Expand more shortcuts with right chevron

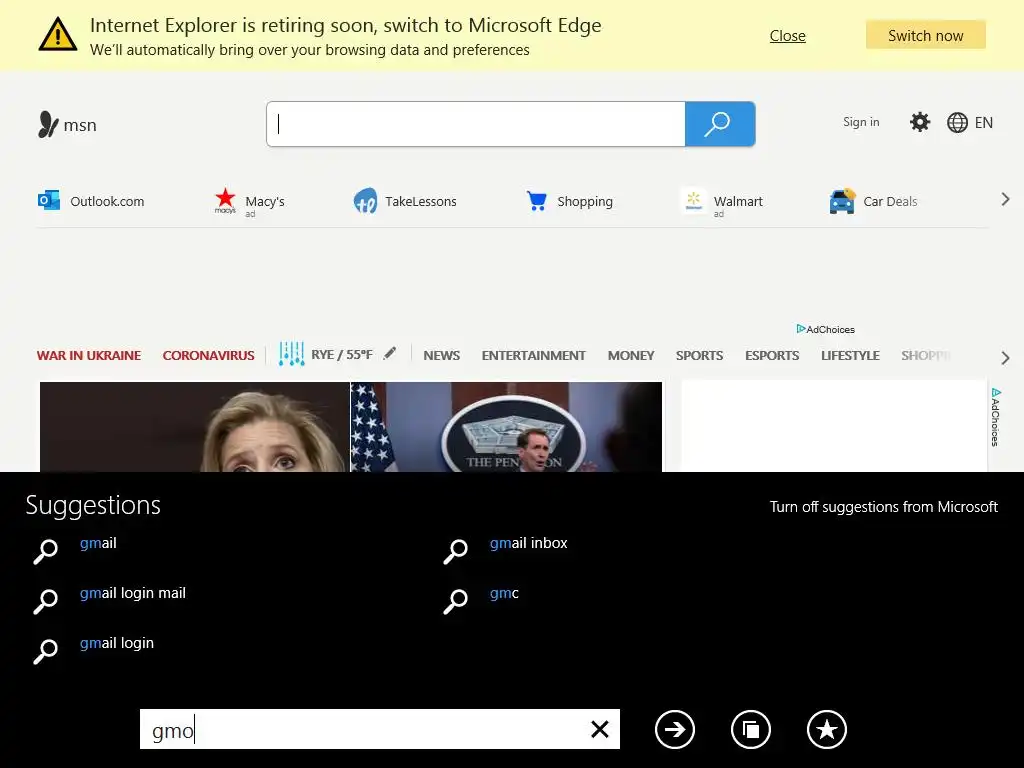coord(1005,200)
